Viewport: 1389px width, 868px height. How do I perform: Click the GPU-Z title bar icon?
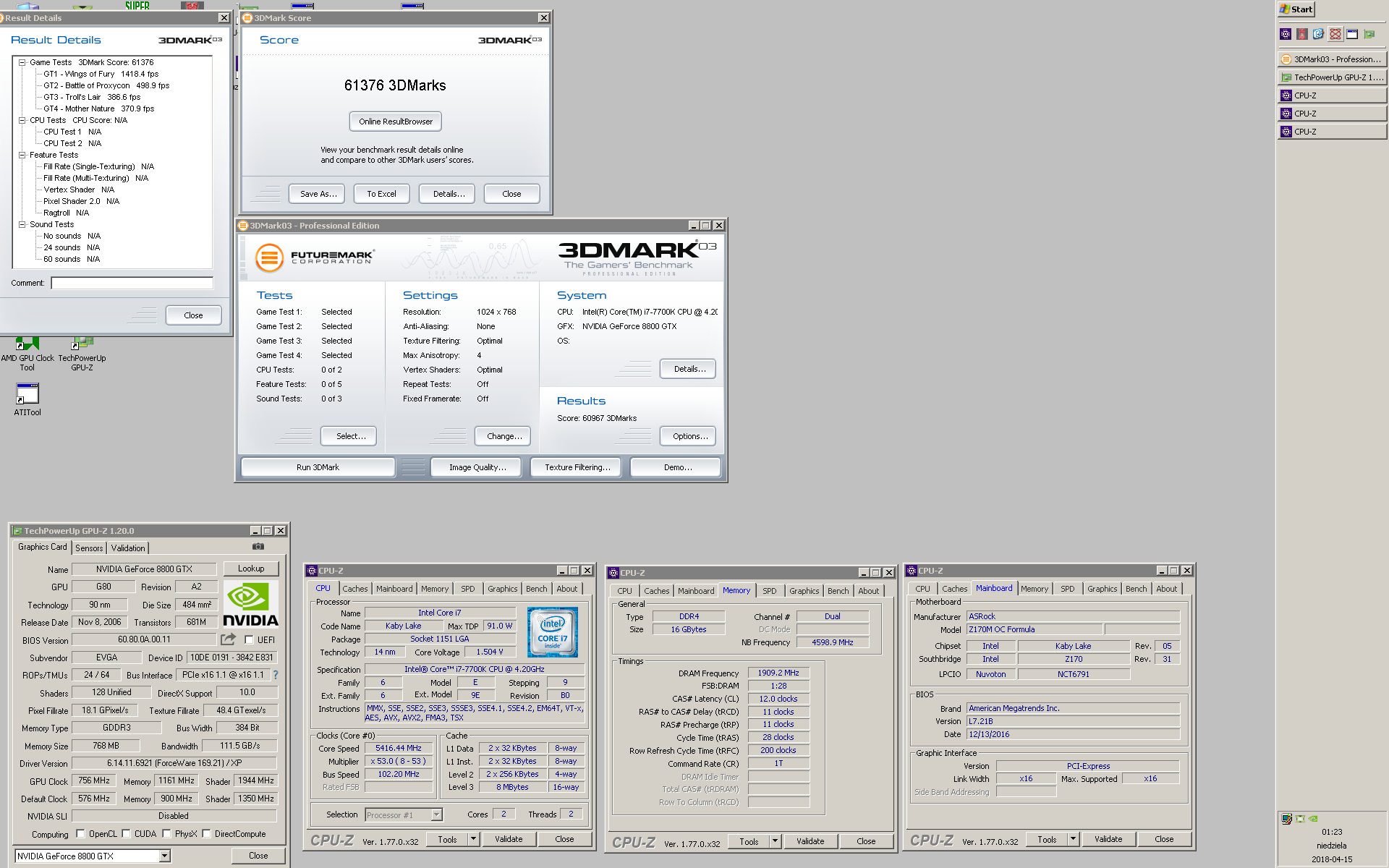click(x=17, y=531)
